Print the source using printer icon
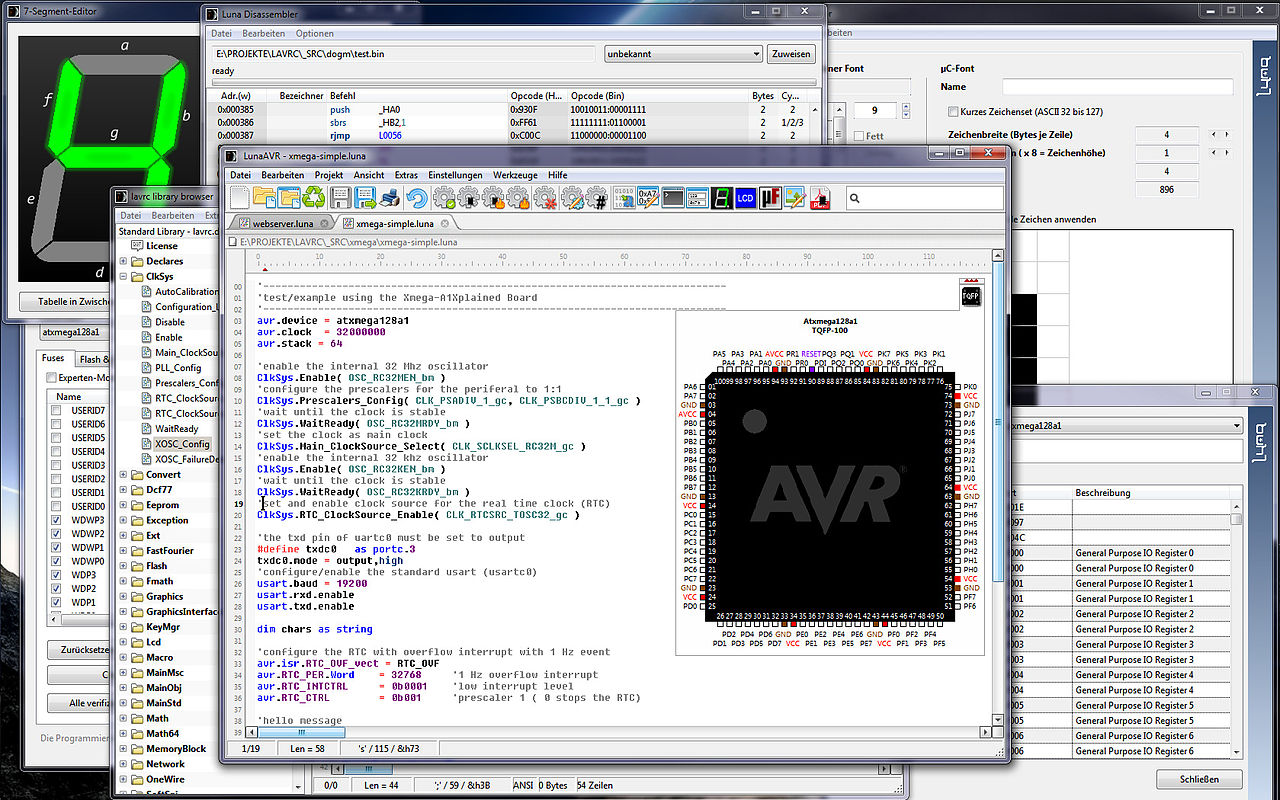The image size is (1280, 800). point(390,197)
